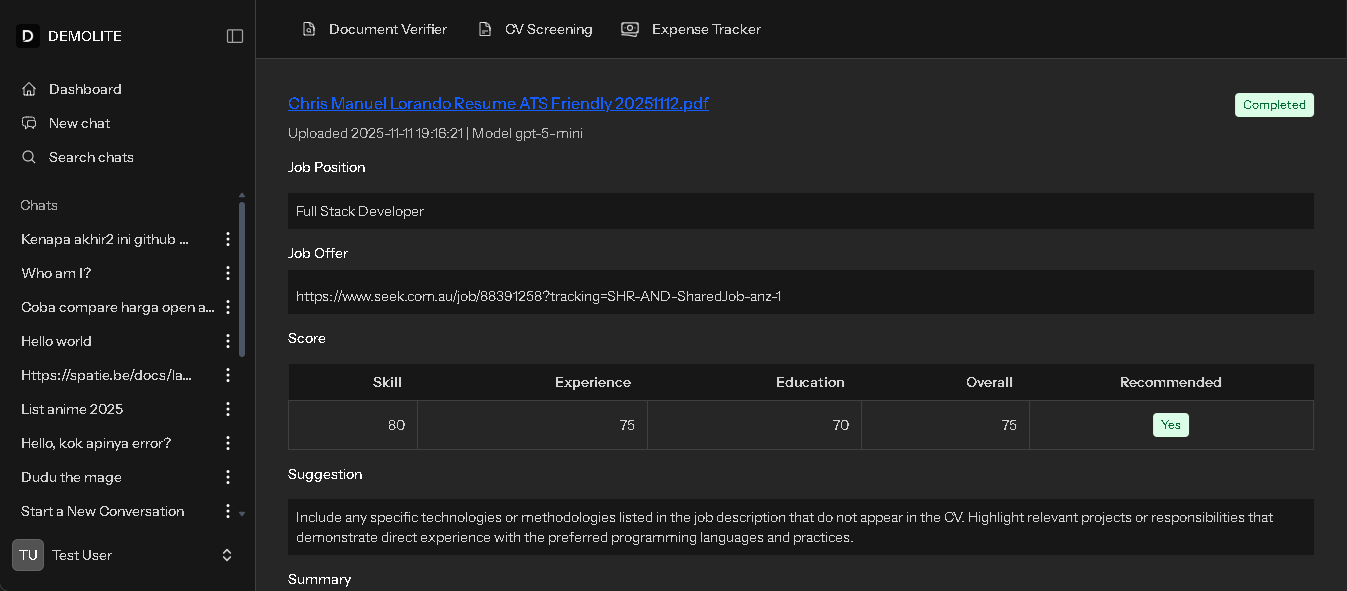The height and width of the screenshot is (591, 1347).
Task: Click the Search chats magnifier icon
Action: [28, 157]
